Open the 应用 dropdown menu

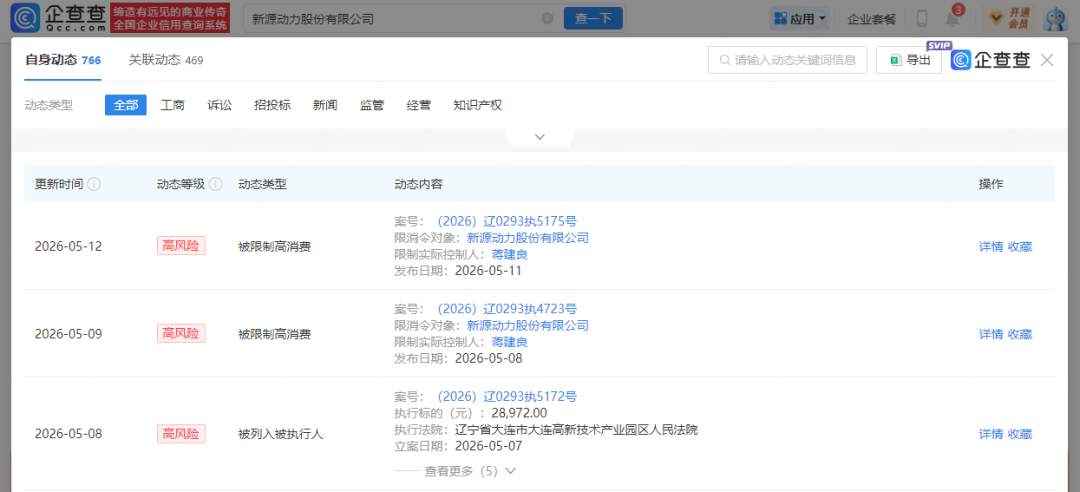coord(800,19)
